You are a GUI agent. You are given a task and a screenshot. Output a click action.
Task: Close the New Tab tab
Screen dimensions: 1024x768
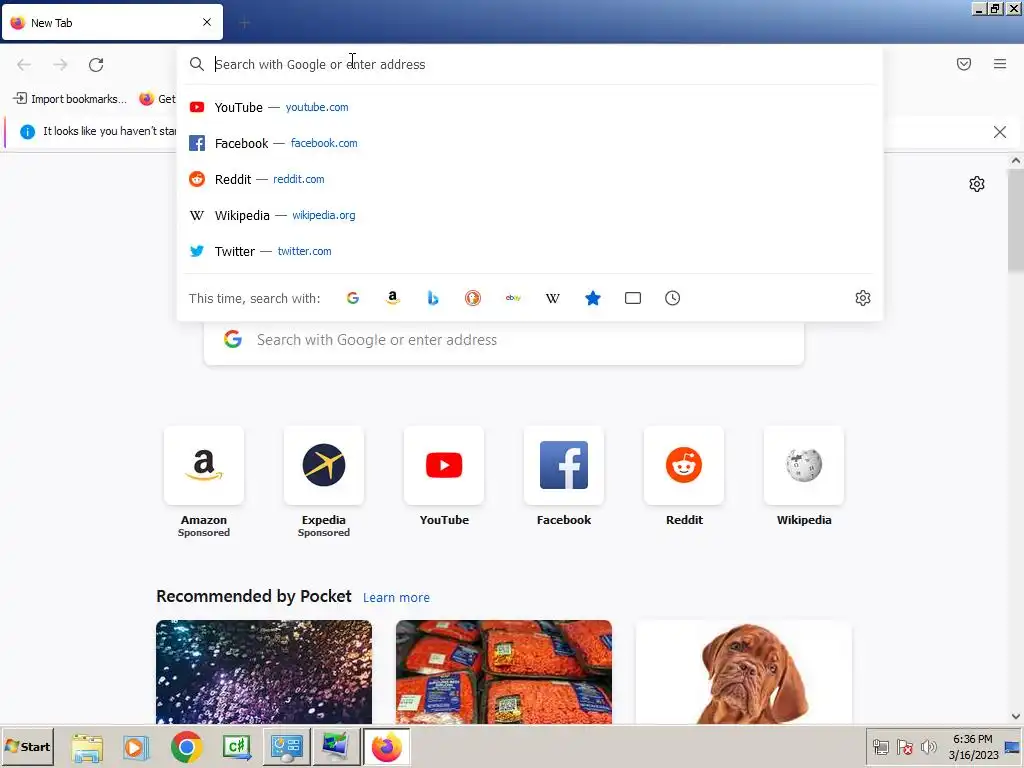207,22
